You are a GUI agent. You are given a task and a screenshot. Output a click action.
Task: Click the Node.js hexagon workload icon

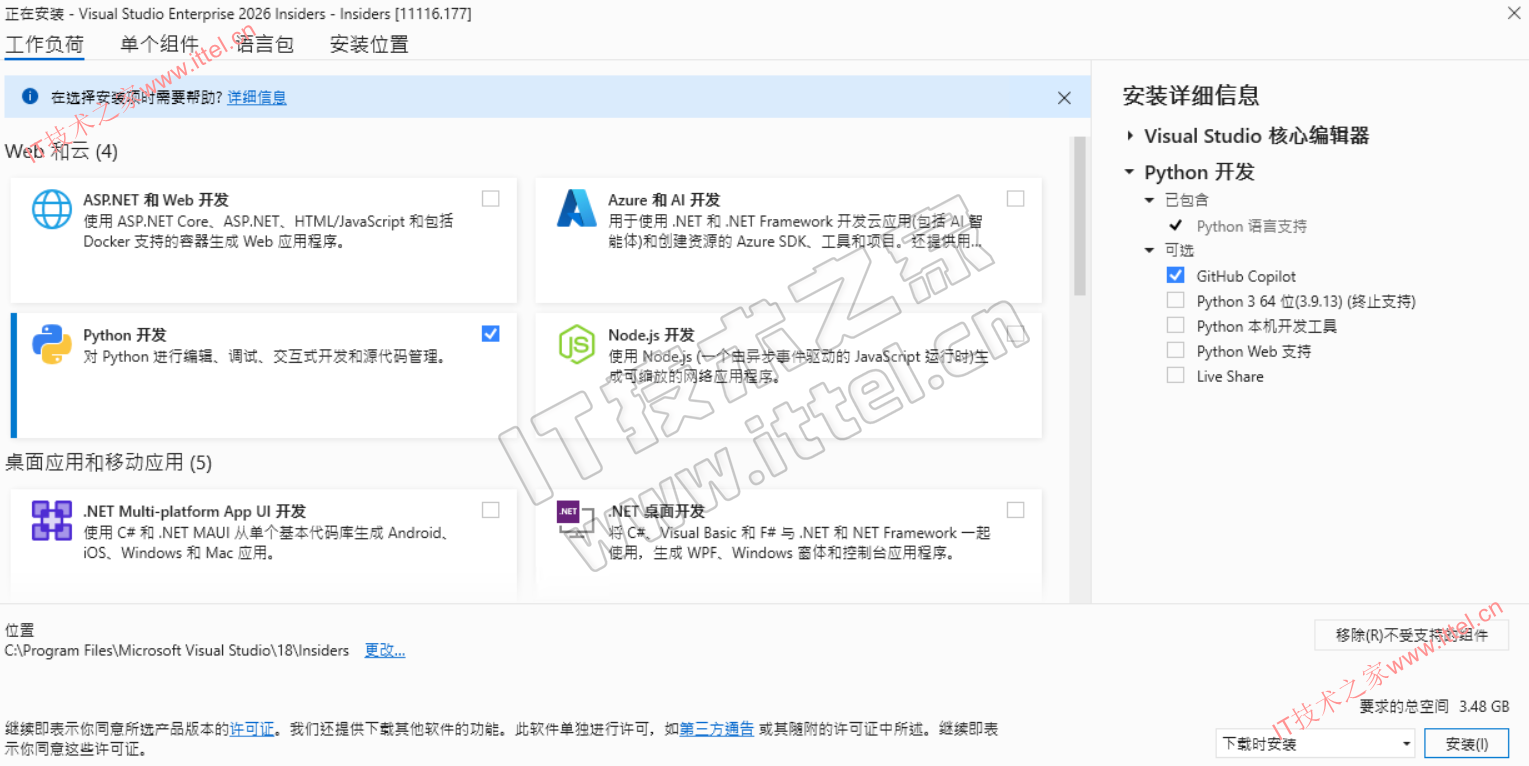pyautogui.click(x=576, y=345)
